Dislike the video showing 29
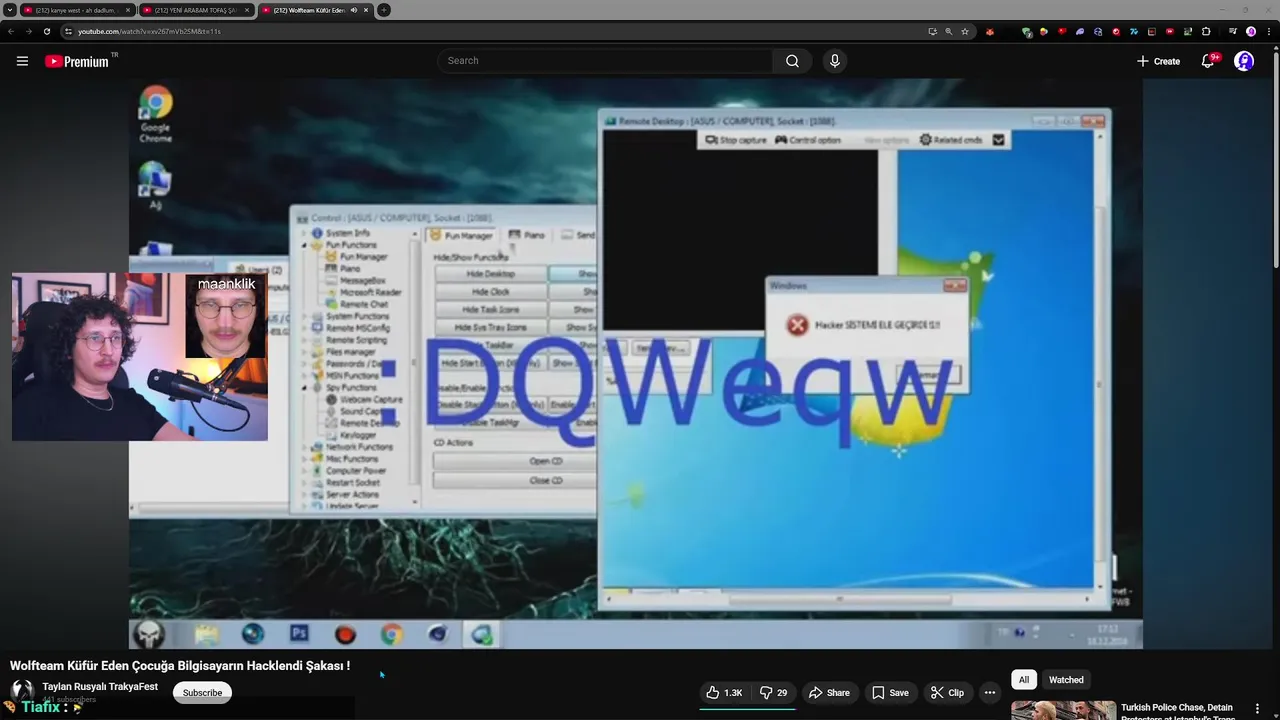The width and height of the screenshot is (1280, 720). 773,692
